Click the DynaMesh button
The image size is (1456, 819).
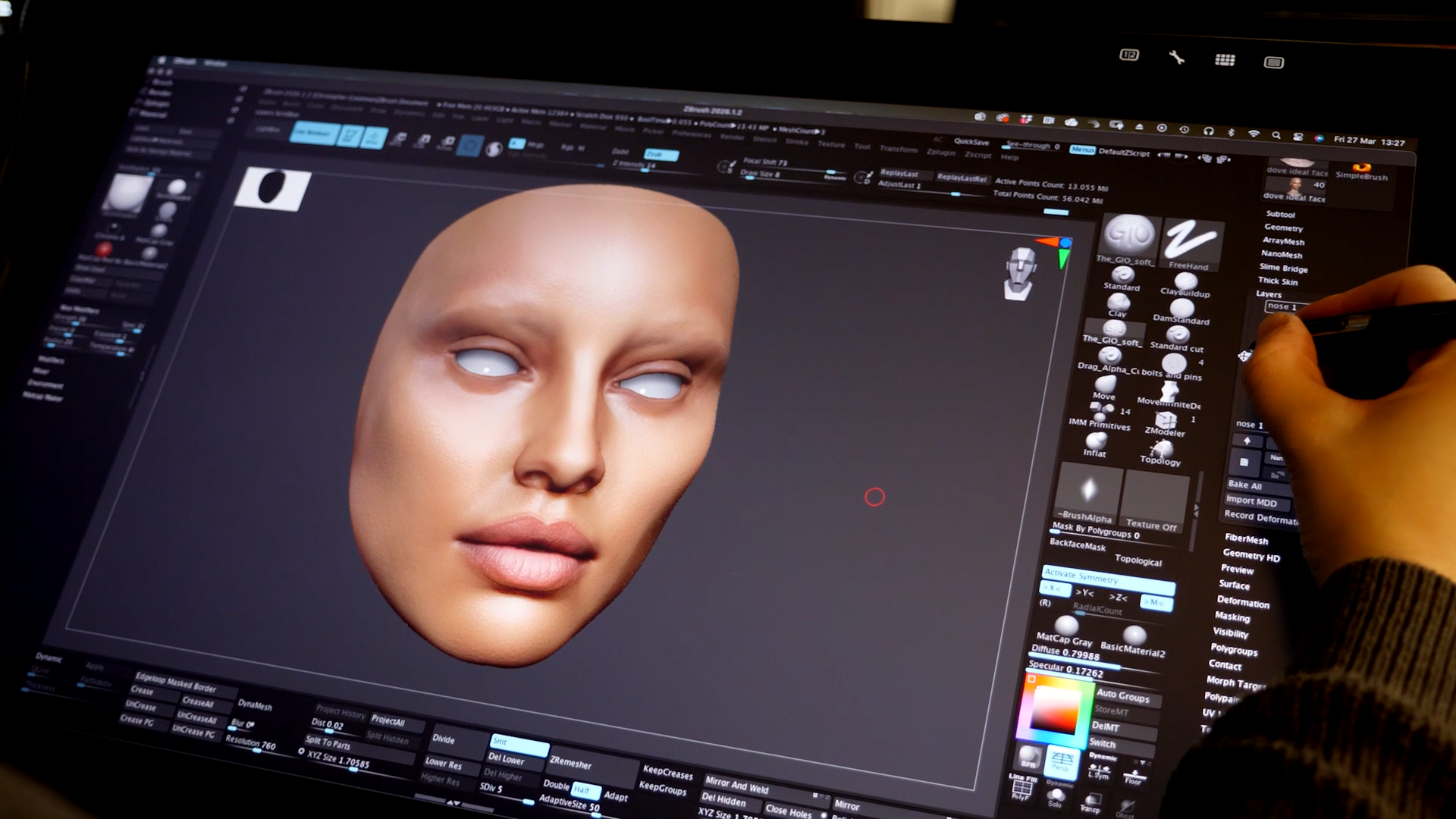pos(255,704)
